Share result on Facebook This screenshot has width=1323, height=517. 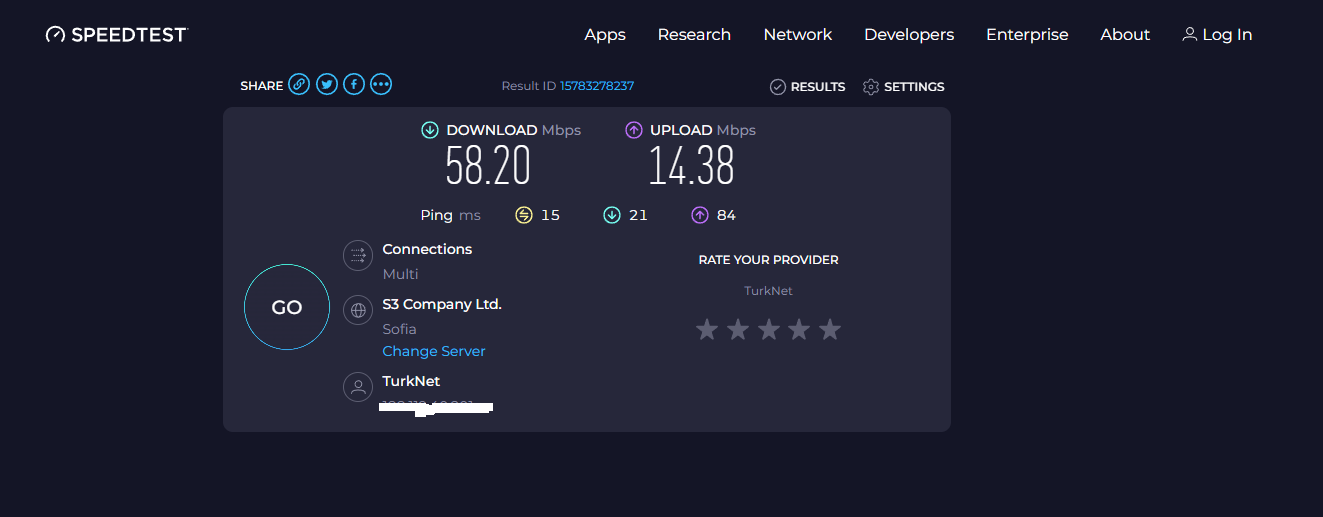pos(353,85)
